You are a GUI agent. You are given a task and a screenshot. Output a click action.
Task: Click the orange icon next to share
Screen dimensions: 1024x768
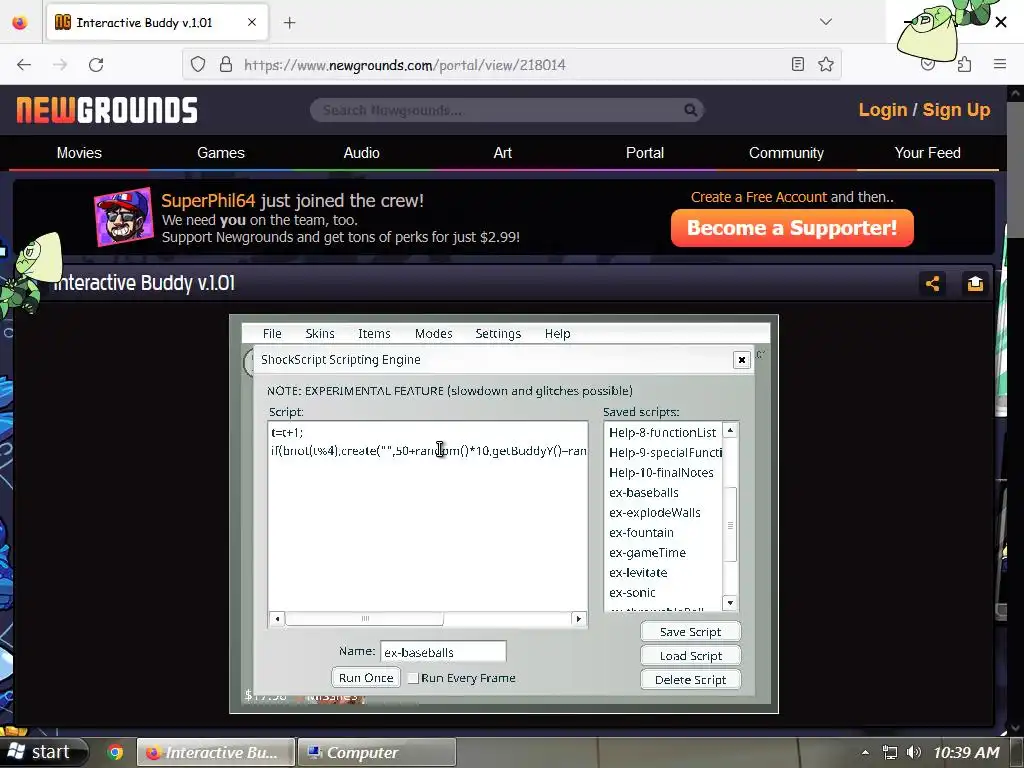click(975, 283)
